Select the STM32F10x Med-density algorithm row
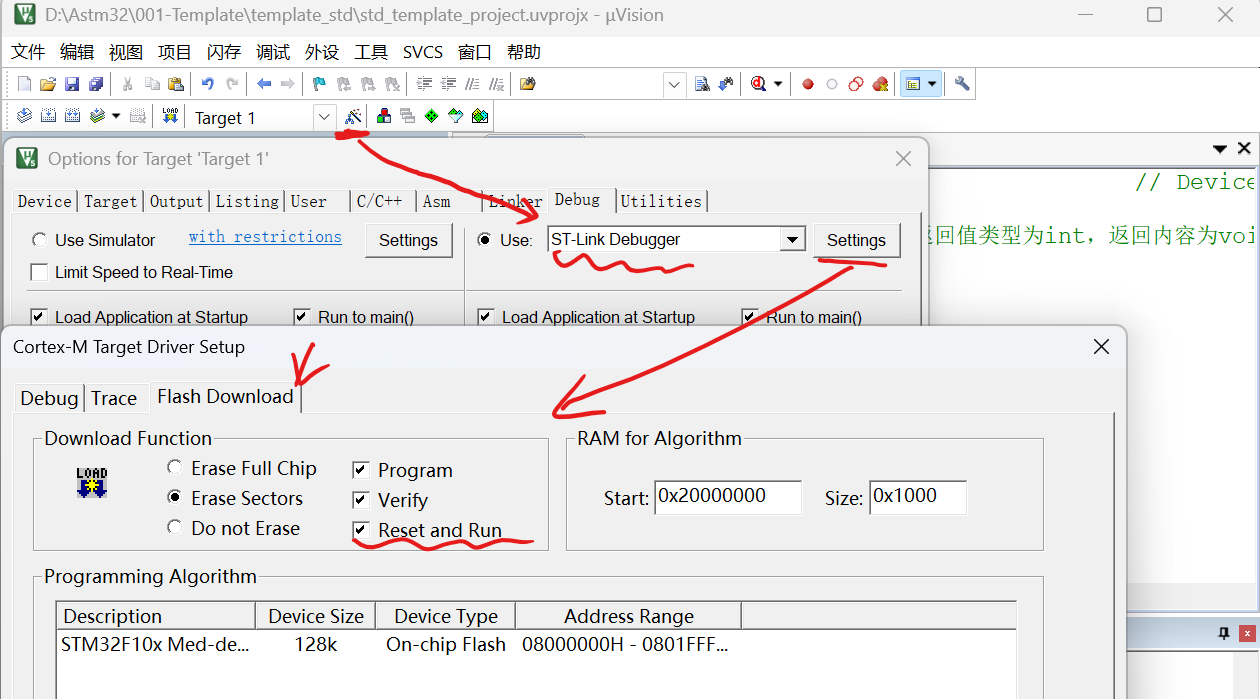The height and width of the screenshot is (699, 1260). 536,645
